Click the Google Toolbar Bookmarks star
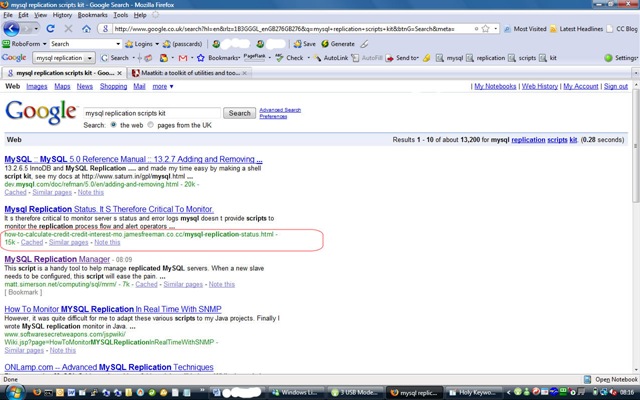Screen dimensions: 640x400 pyautogui.click(x=200, y=58)
